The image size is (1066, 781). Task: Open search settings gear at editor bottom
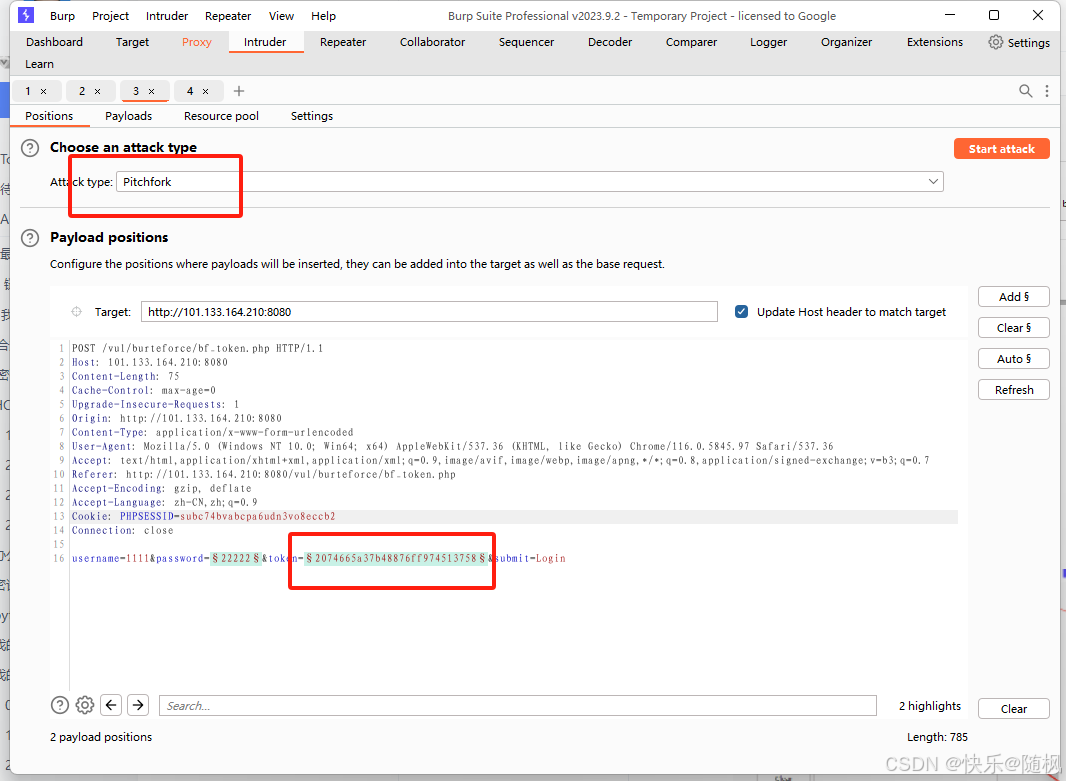pyautogui.click(x=85, y=706)
